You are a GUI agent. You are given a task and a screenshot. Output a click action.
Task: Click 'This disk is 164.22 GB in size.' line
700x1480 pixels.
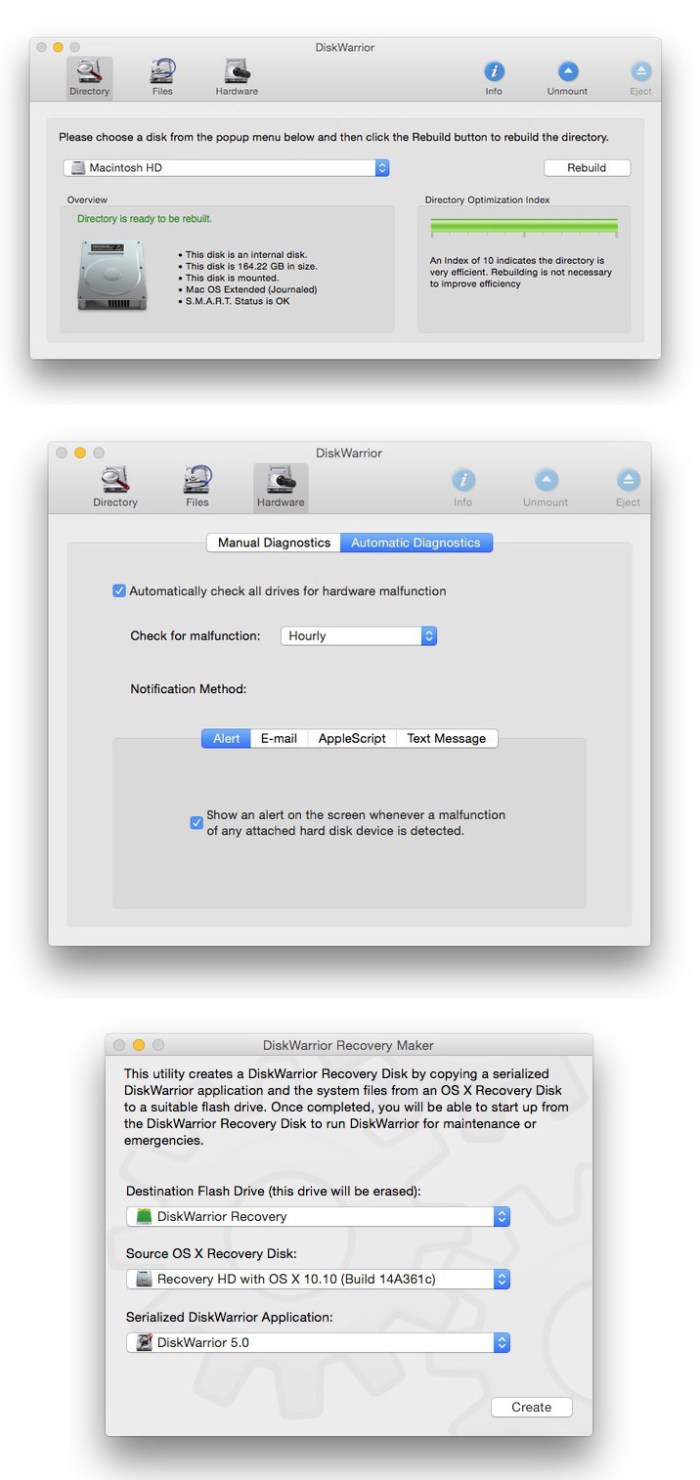coord(249,267)
